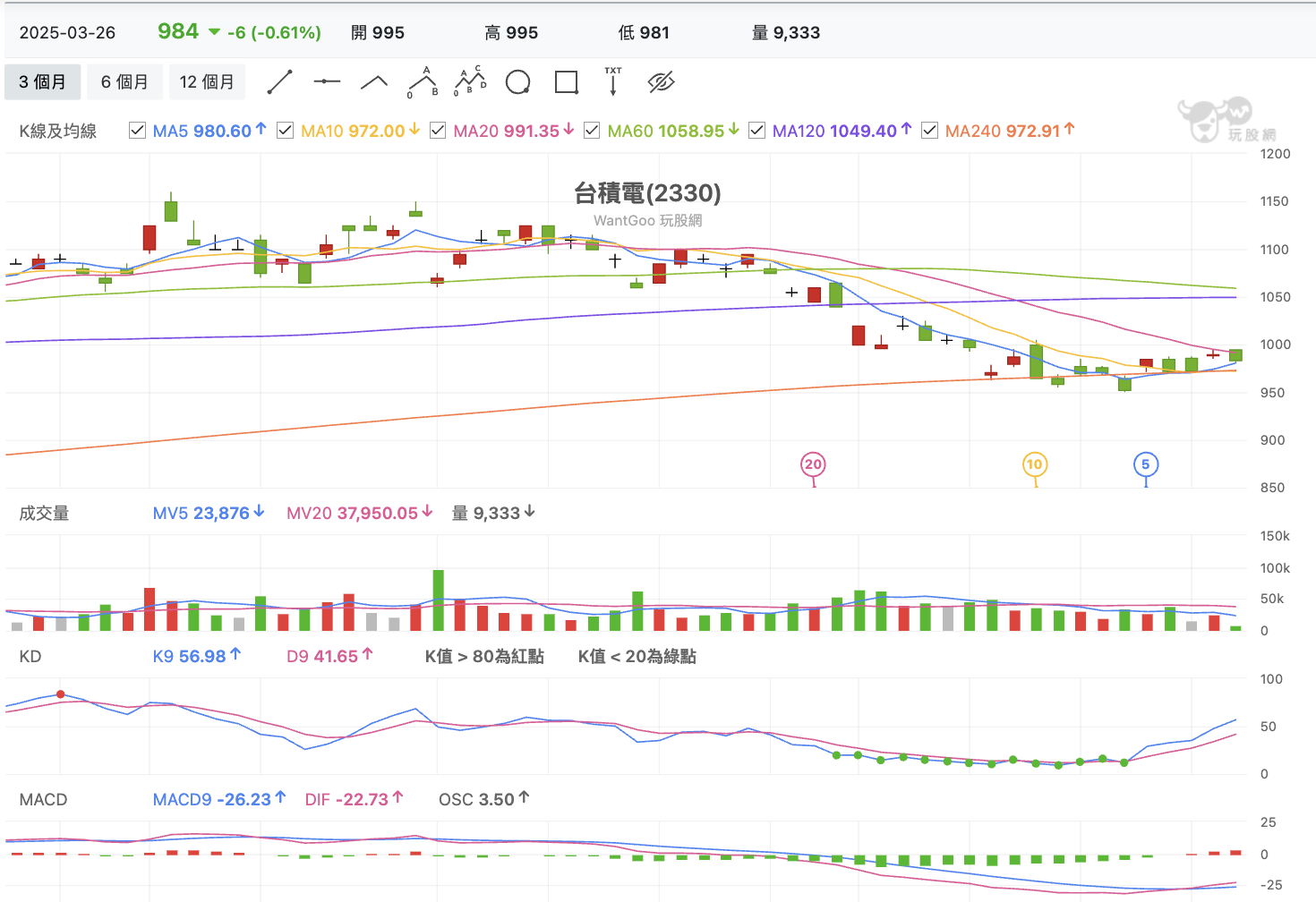Image resolution: width=1316 pixels, height=902 pixels.
Task: Click the D9 41.65 value
Action: tap(322, 656)
